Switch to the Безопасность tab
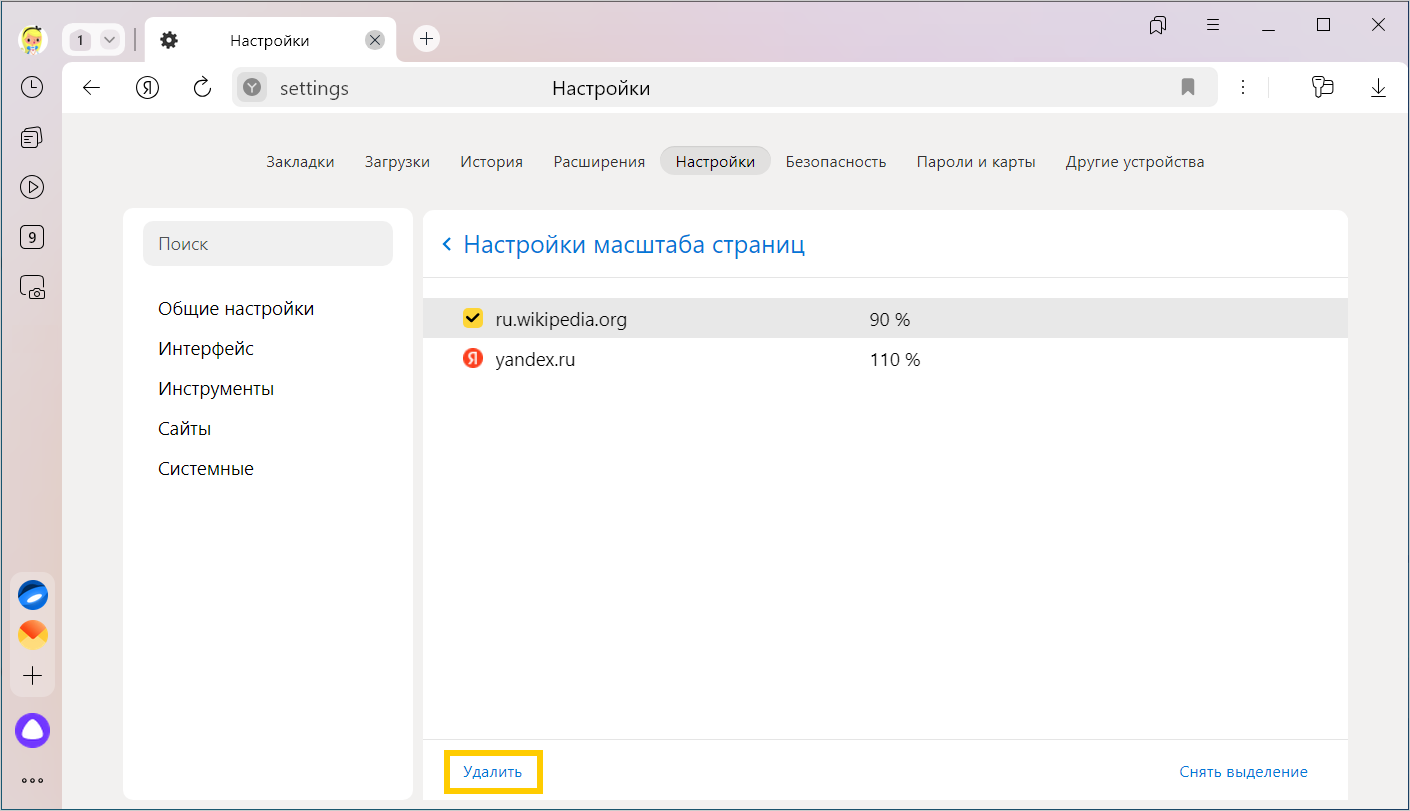The width and height of the screenshot is (1410, 811). (835, 162)
